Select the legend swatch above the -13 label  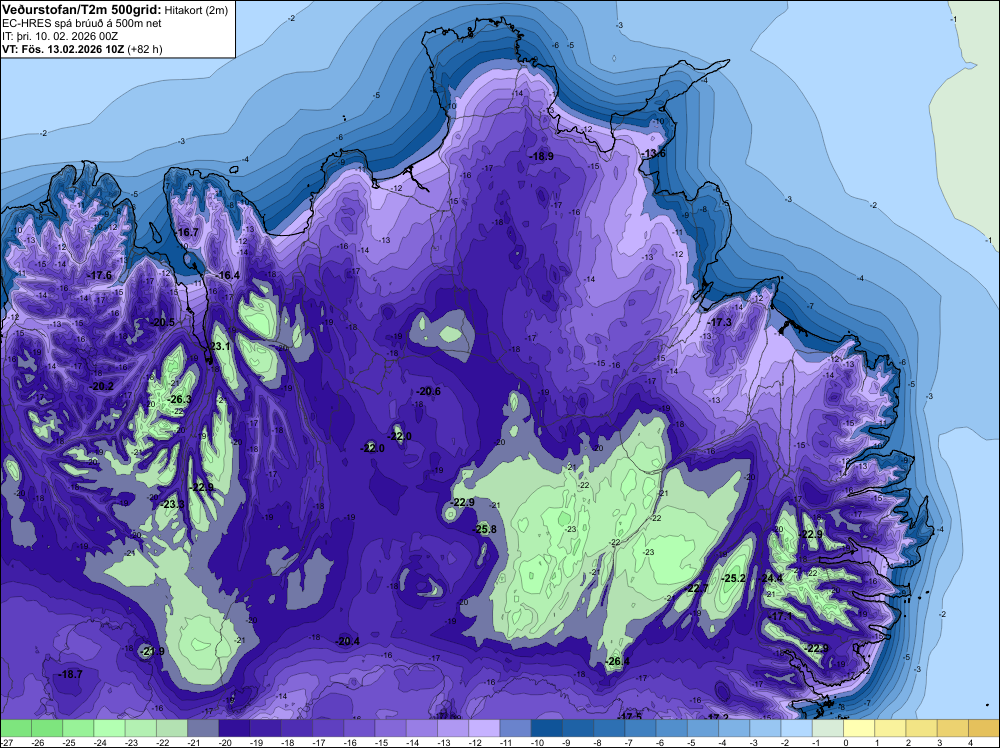453,728
